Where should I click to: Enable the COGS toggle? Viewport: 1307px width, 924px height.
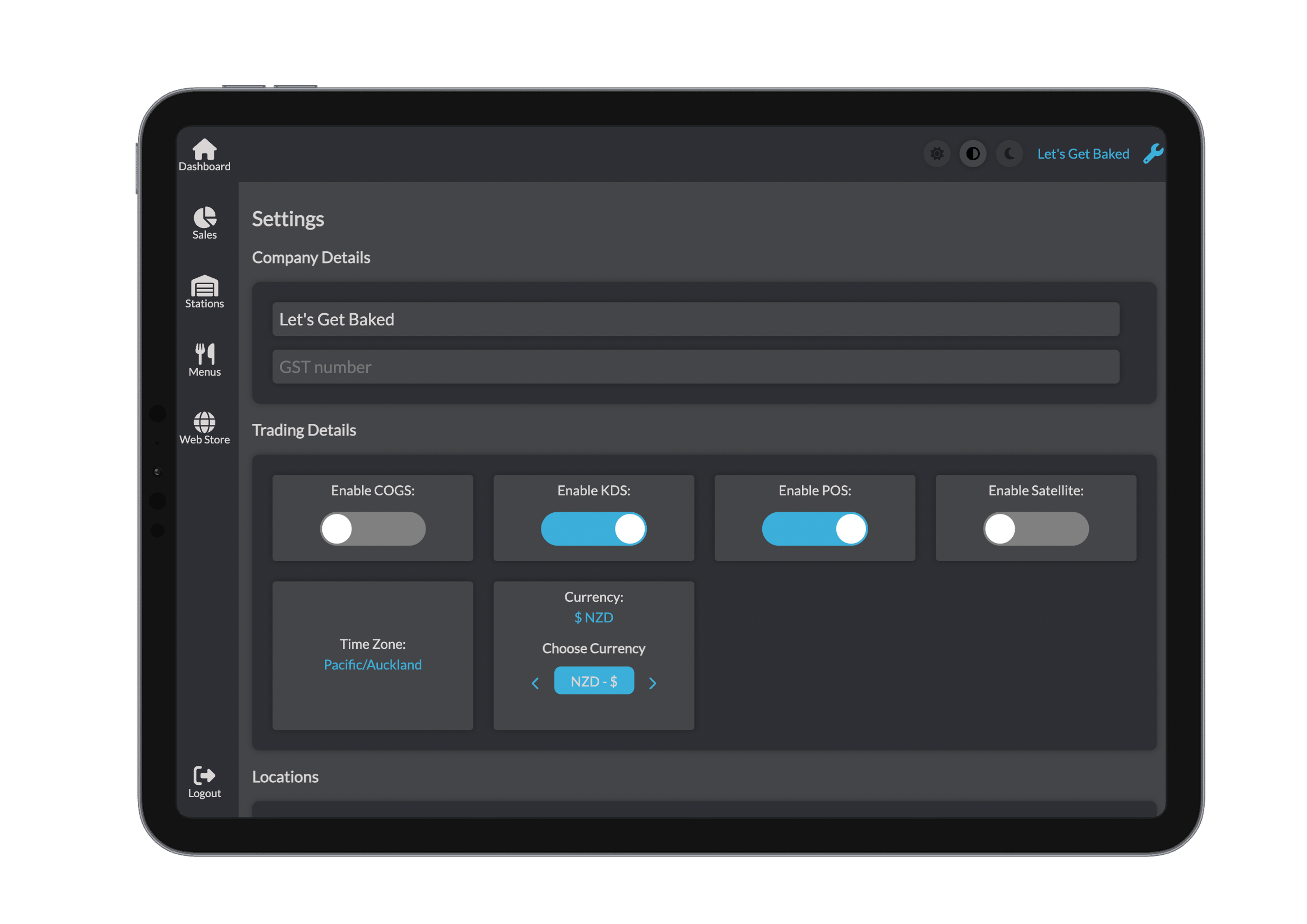click(x=372, y=529)
